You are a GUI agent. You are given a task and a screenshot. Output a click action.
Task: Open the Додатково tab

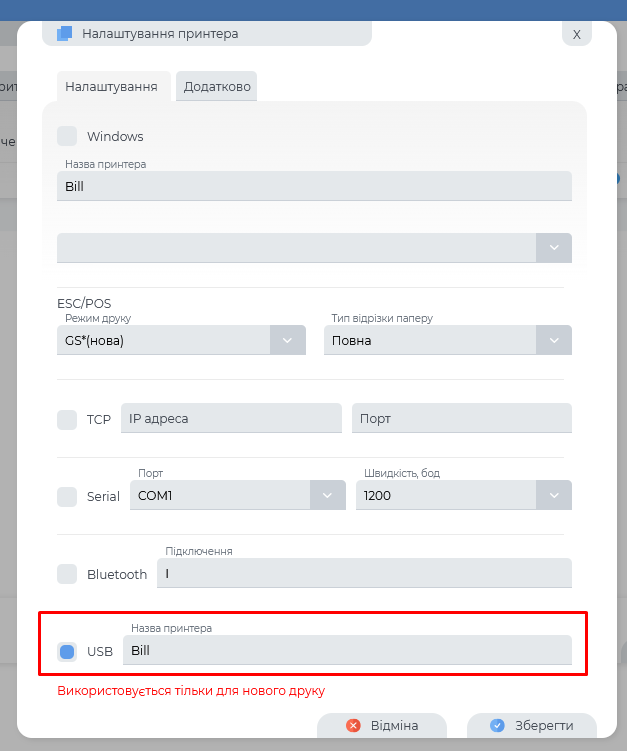coord(217,87)
